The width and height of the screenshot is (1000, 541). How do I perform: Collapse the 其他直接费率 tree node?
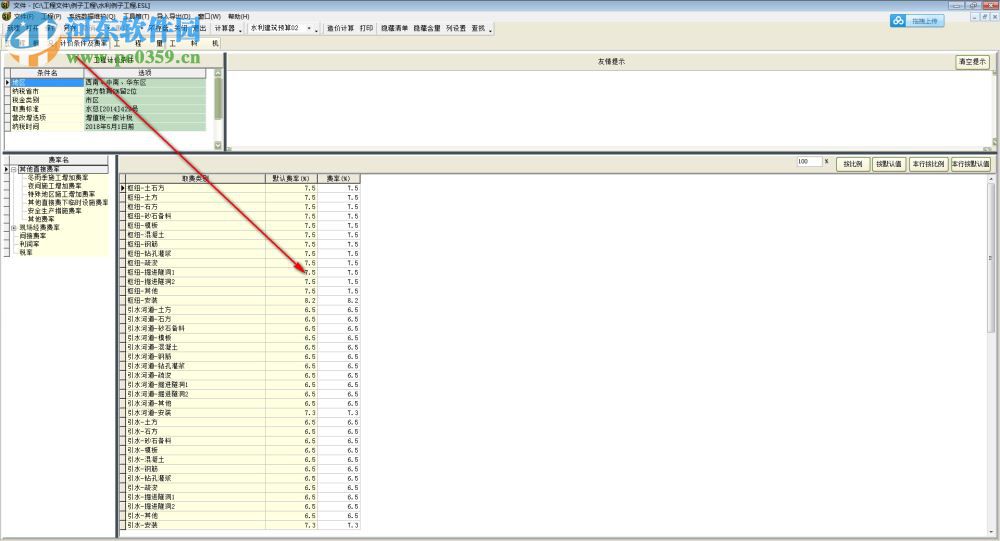coord(13,170)
